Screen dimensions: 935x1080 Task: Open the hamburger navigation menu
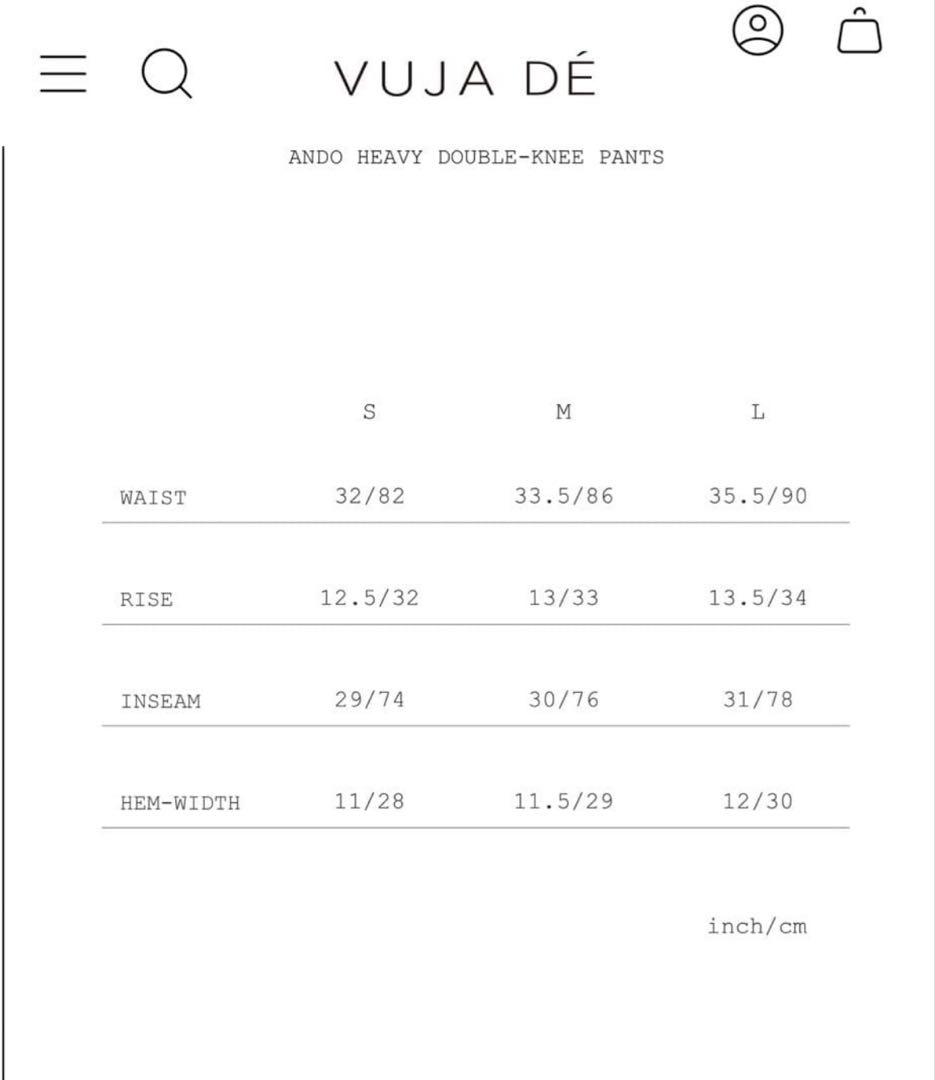(x=63, y=74)
